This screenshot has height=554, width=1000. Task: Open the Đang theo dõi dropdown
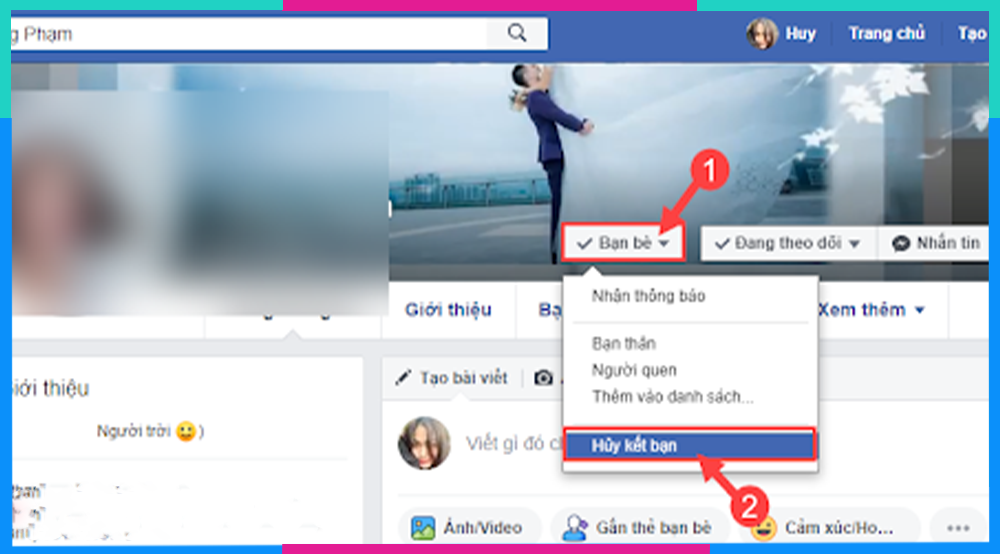pos(788,243)
